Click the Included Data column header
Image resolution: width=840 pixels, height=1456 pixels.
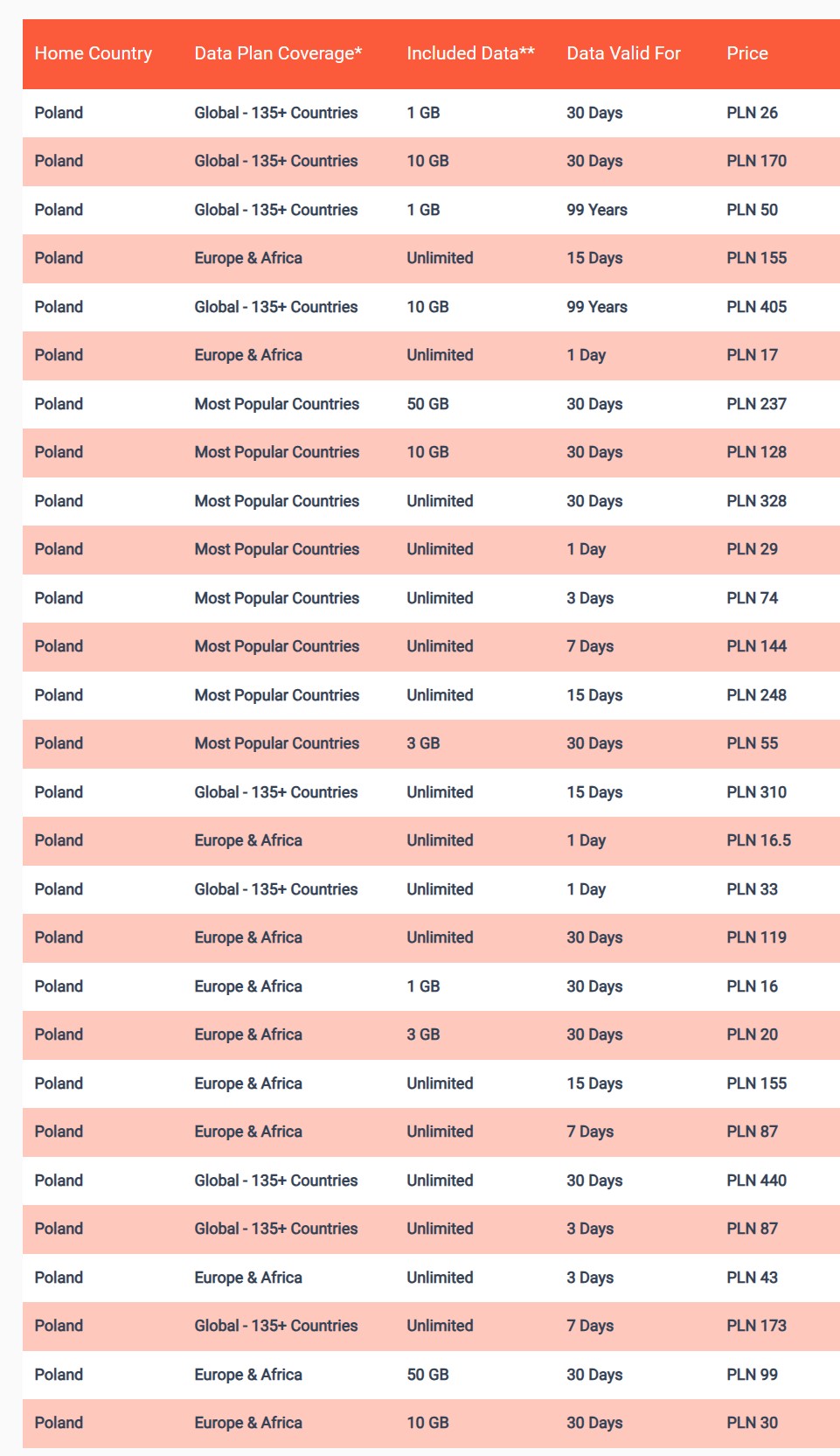tap(470, 53)
